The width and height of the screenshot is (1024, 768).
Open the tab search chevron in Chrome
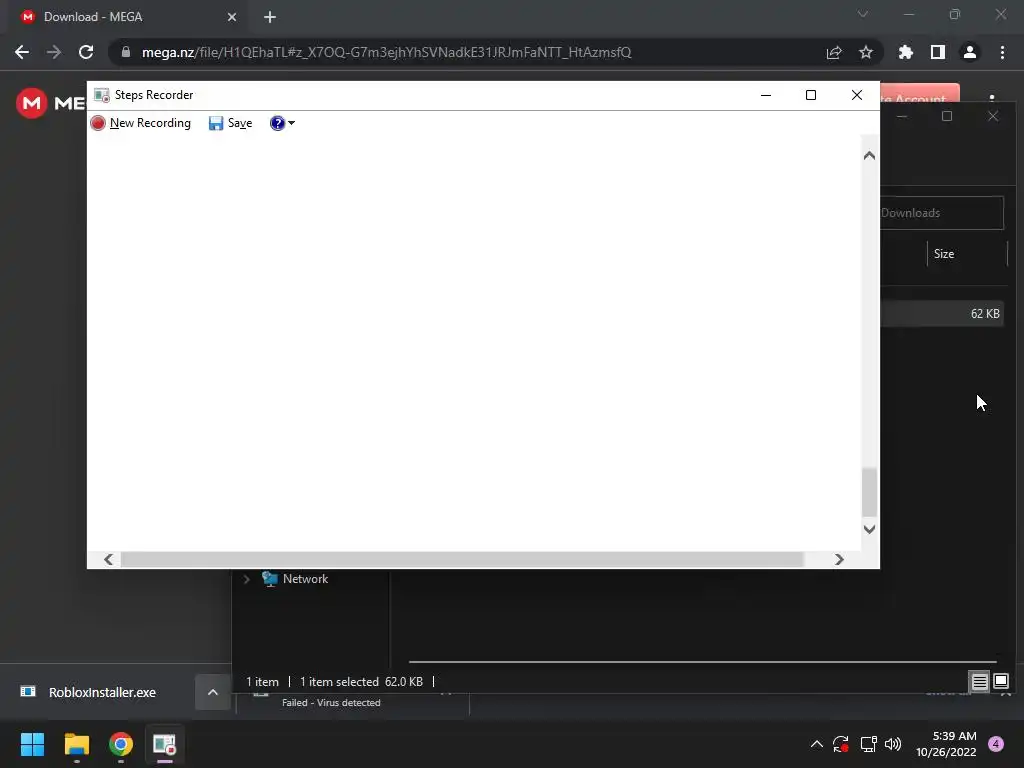pyautogui.click(x=863, y=14)
